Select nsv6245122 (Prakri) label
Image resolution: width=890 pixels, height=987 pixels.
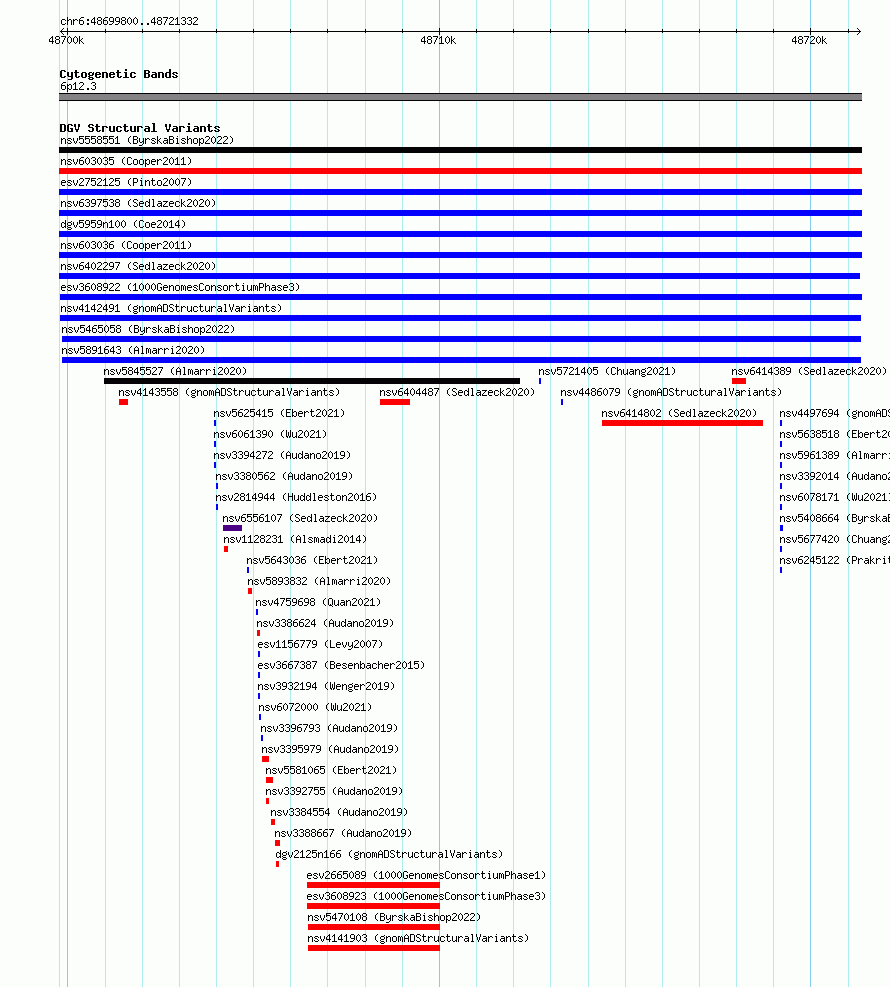coord(835,560)
